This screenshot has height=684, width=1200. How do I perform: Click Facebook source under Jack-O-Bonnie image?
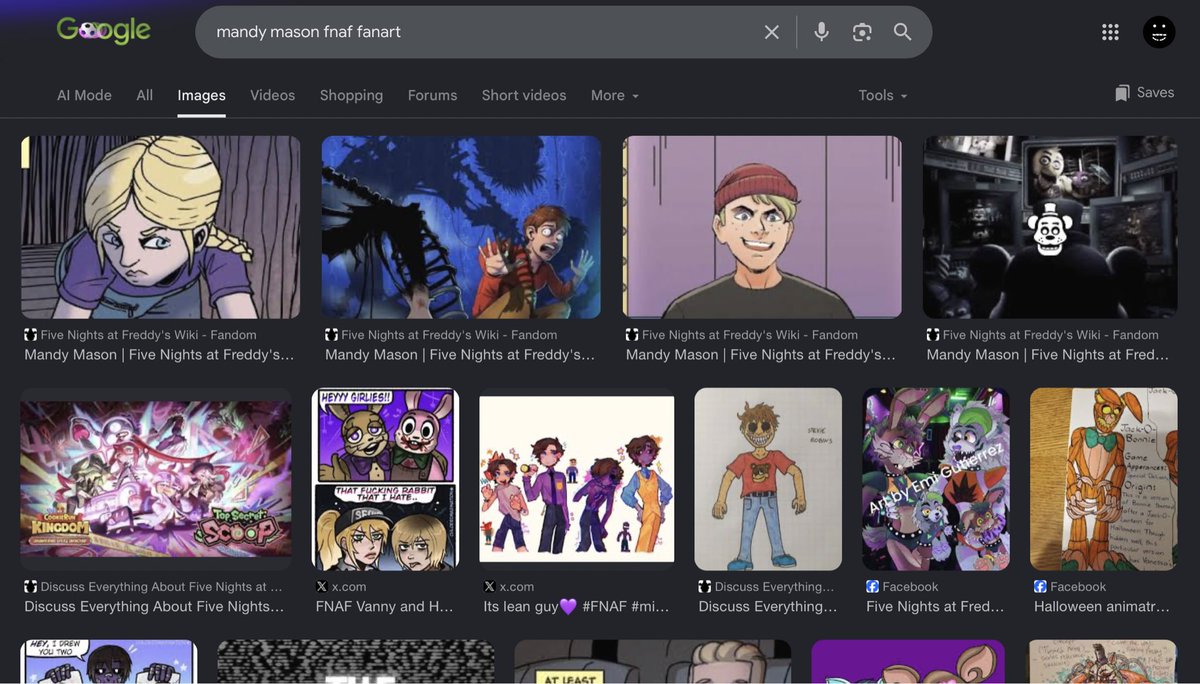pyautogui.click(x=1070, y=587)
